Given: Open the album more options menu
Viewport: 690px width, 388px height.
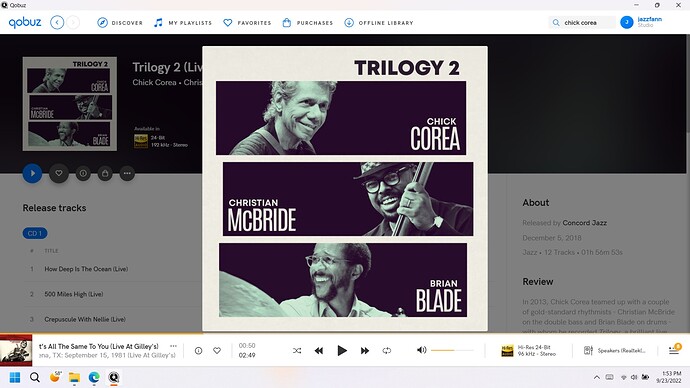Looking at the screenshot, I should [127, 173].
